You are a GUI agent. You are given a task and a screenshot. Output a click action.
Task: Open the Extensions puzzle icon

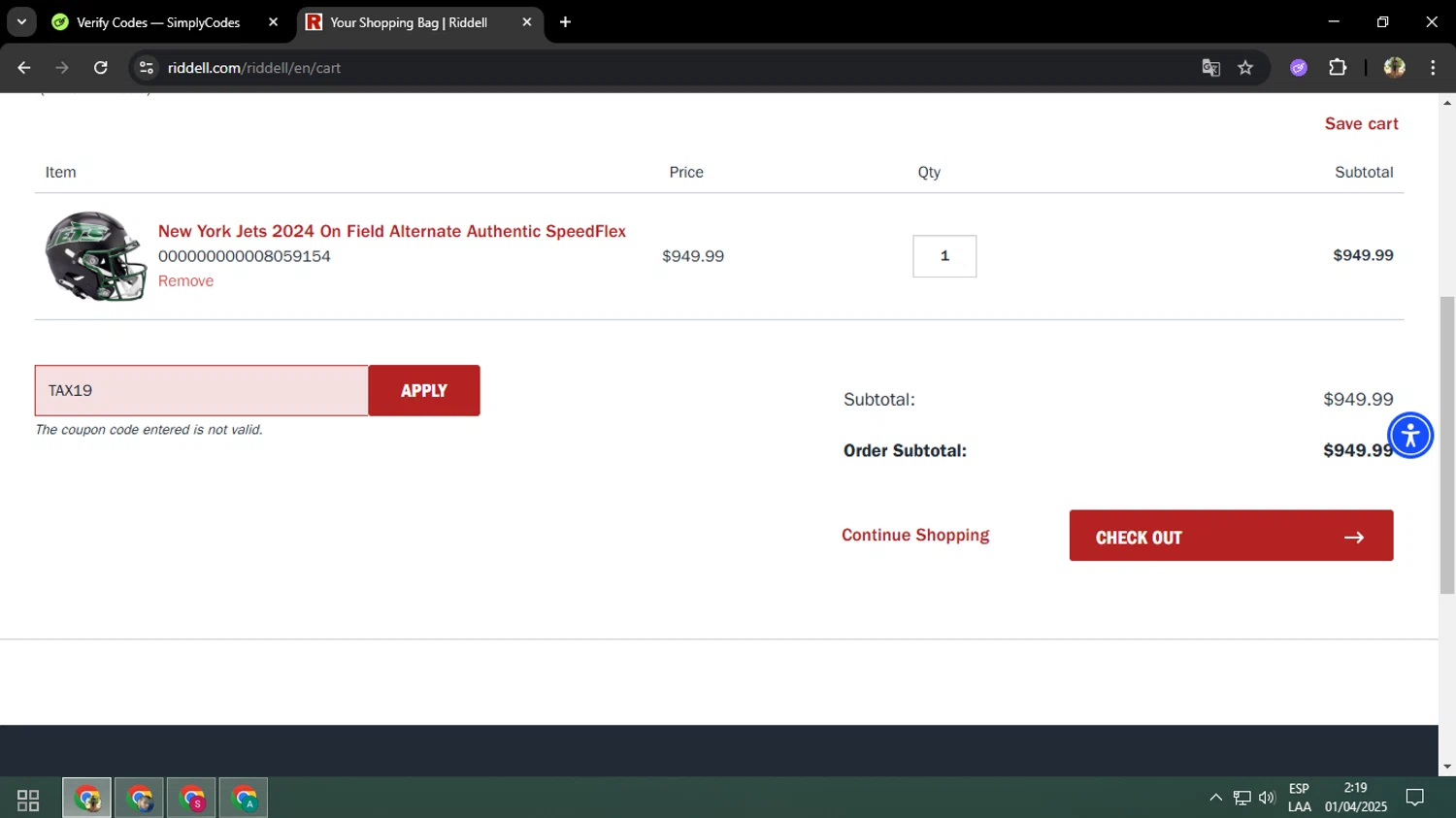coord(1338,68)
